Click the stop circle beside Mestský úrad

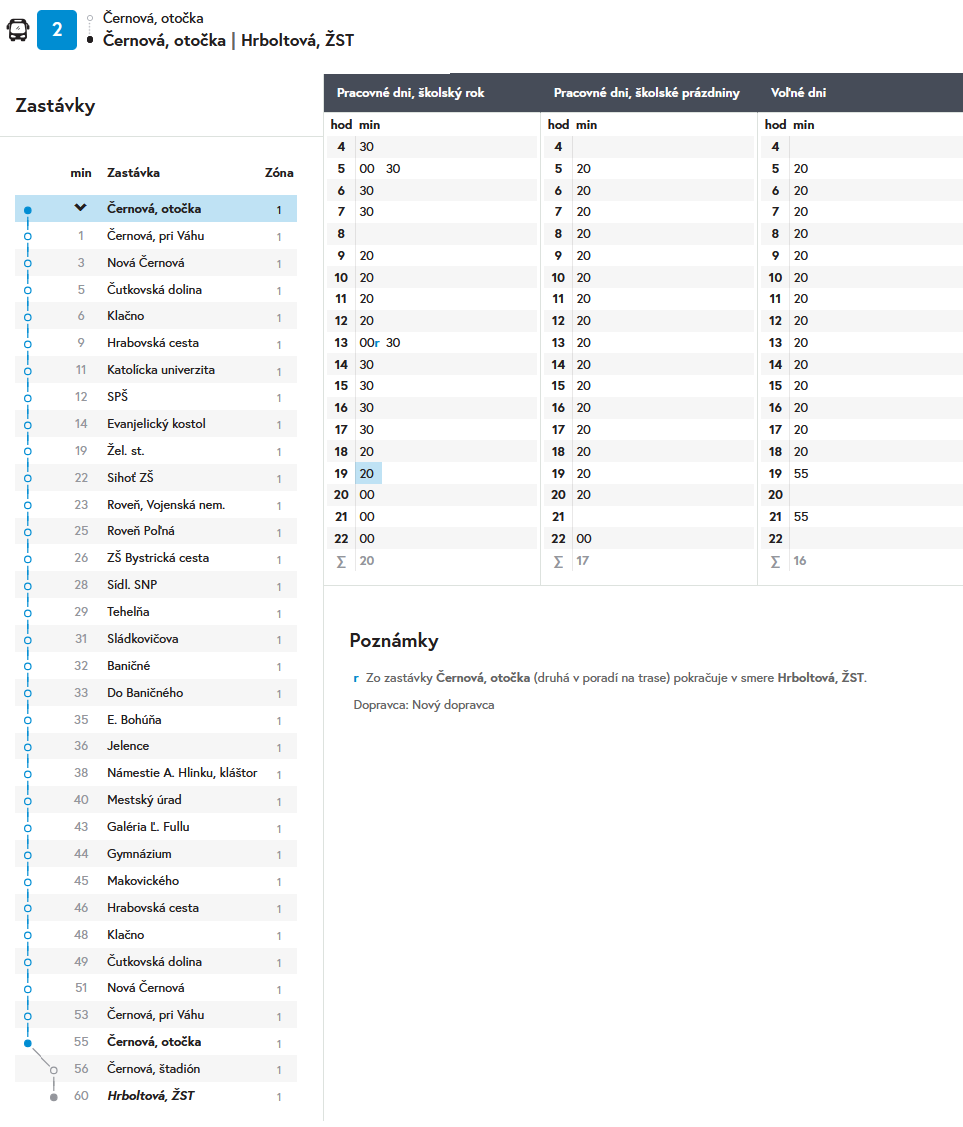[28, 801]
